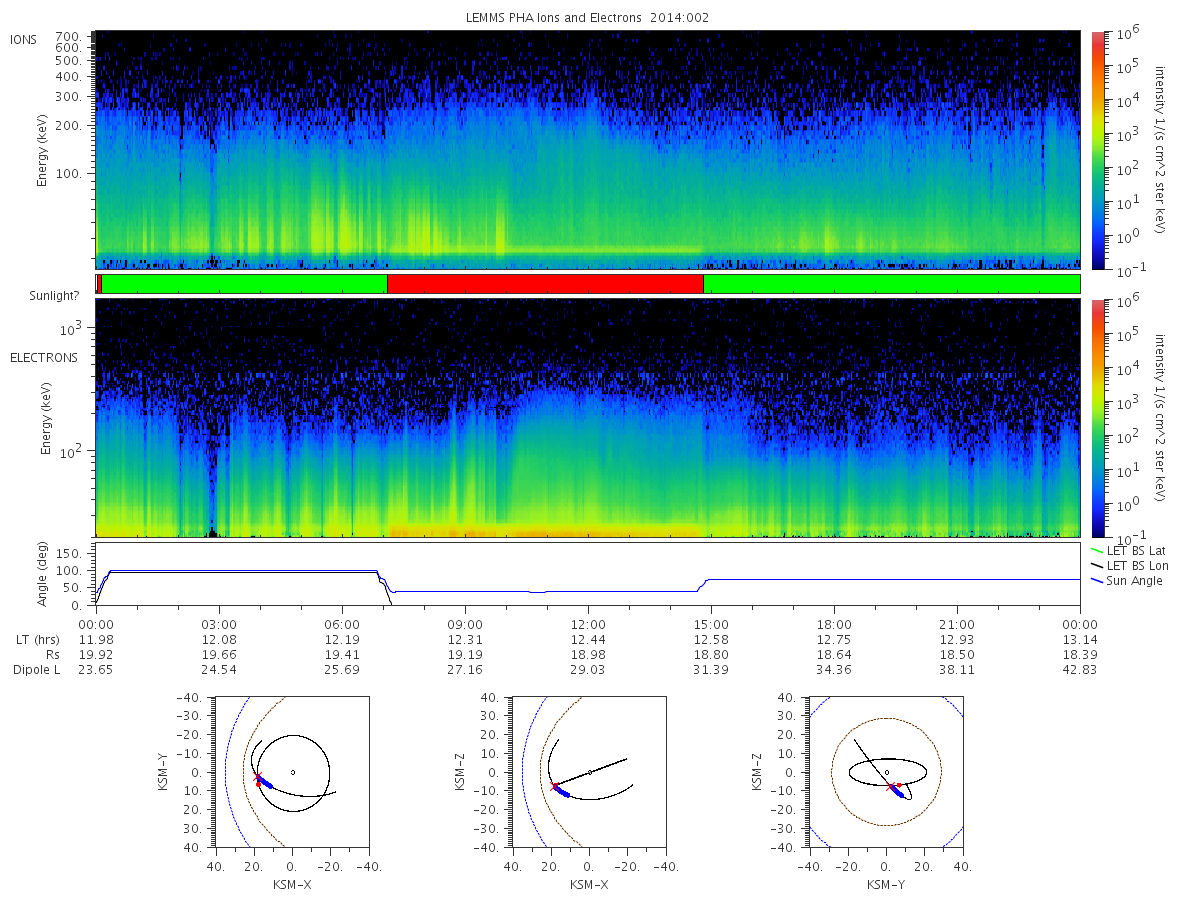Select LT value 11.98
1200x900 pixels.
[x=96, y=640]
